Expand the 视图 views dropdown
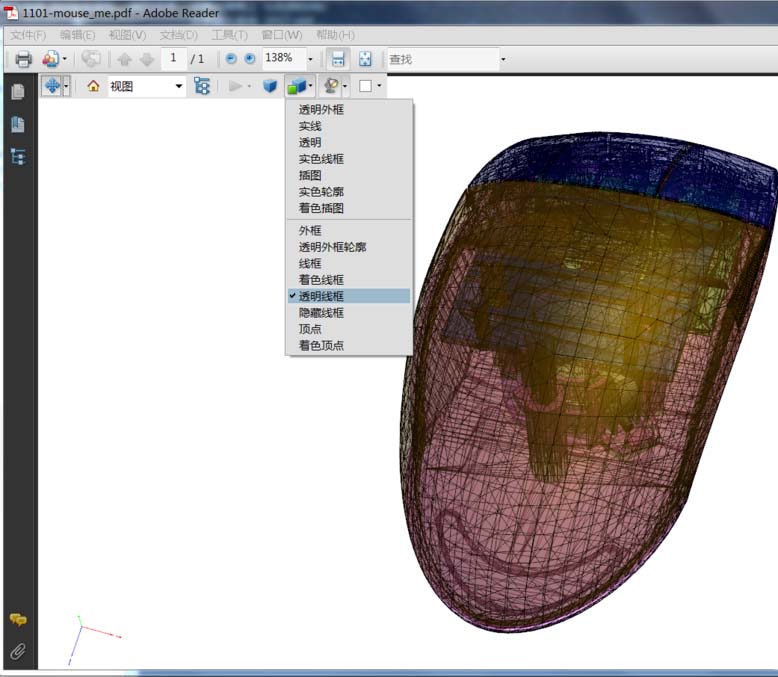The width and height of the screenshot is (778, 677). [x=180, y=86]
